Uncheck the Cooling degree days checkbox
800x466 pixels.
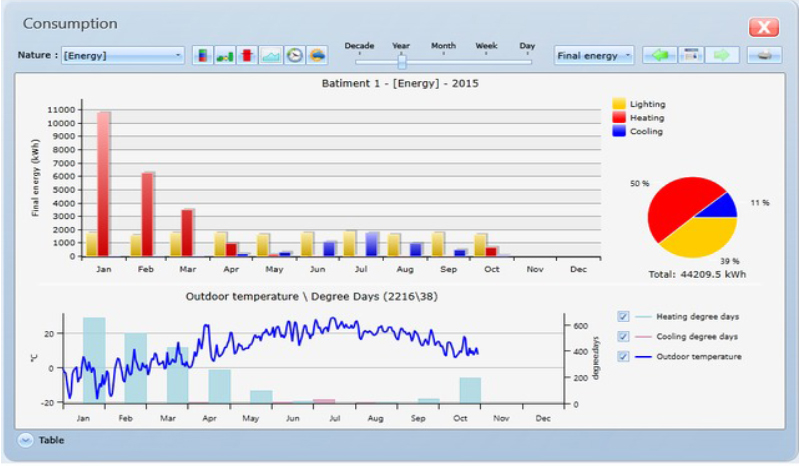click(x=623, y=337)
